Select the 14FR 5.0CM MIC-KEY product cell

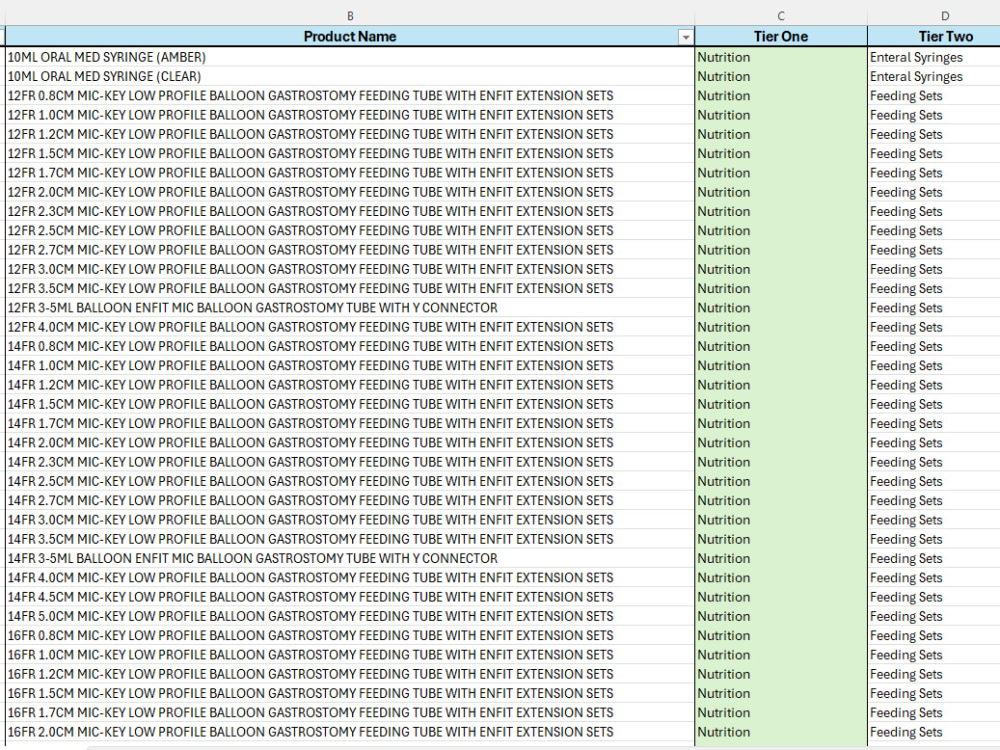pos(349,616)
